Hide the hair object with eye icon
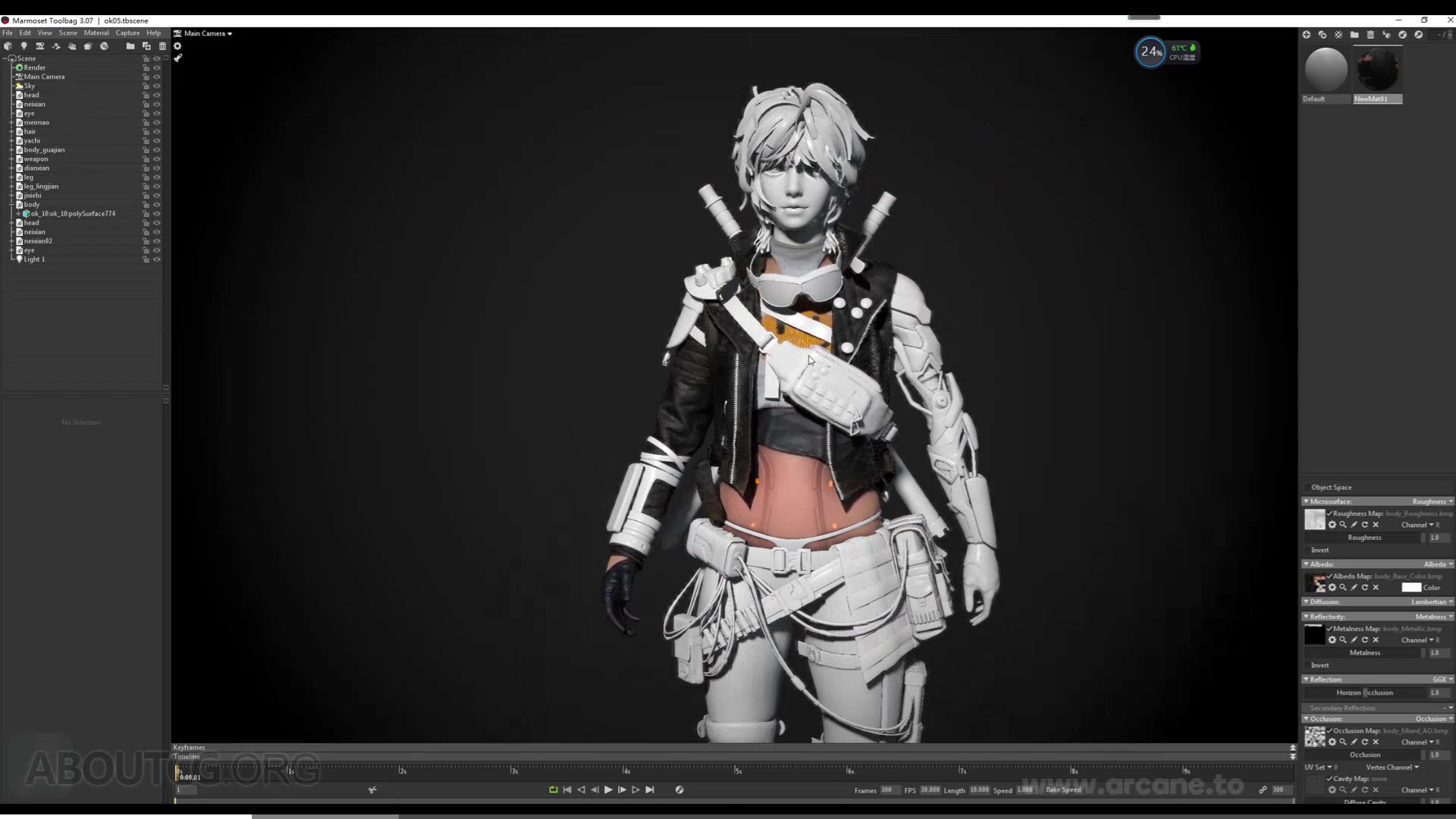The height and width of the screenshot is (819, 1456). [157, 132]
